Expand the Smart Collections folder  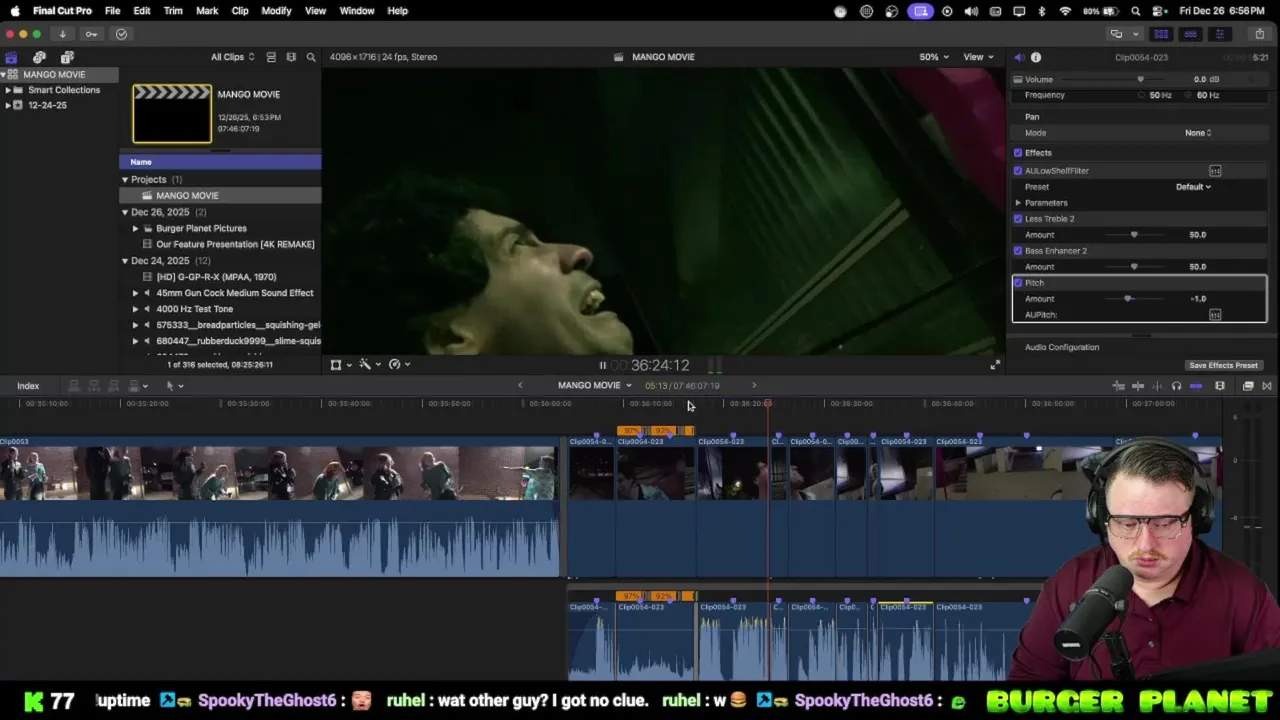pyautogui.click(x=8, y=90)
